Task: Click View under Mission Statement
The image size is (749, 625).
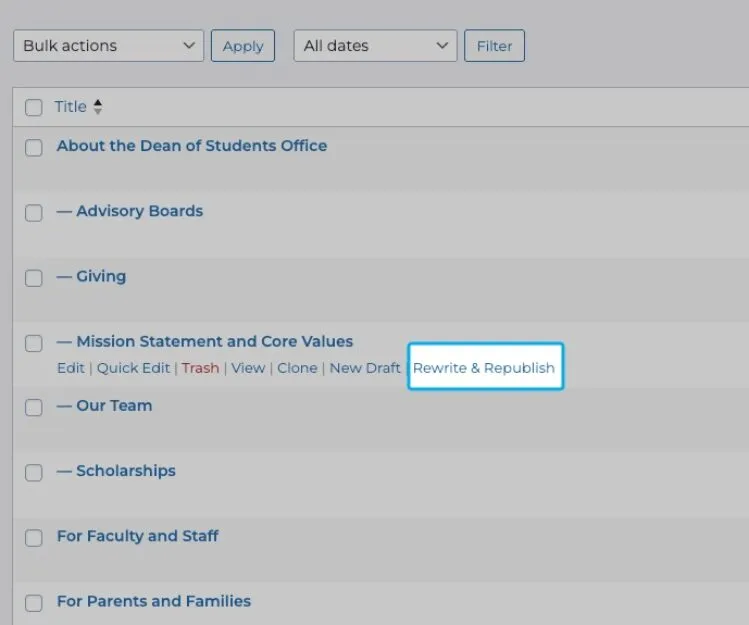Action: click(248, 368)
